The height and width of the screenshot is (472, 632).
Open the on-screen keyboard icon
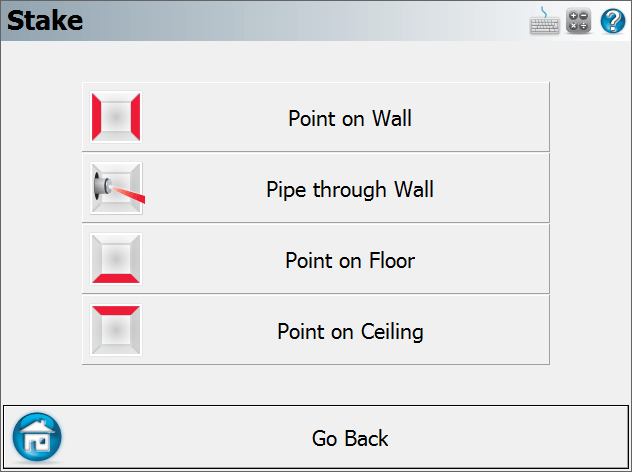[x=544, y=21]
